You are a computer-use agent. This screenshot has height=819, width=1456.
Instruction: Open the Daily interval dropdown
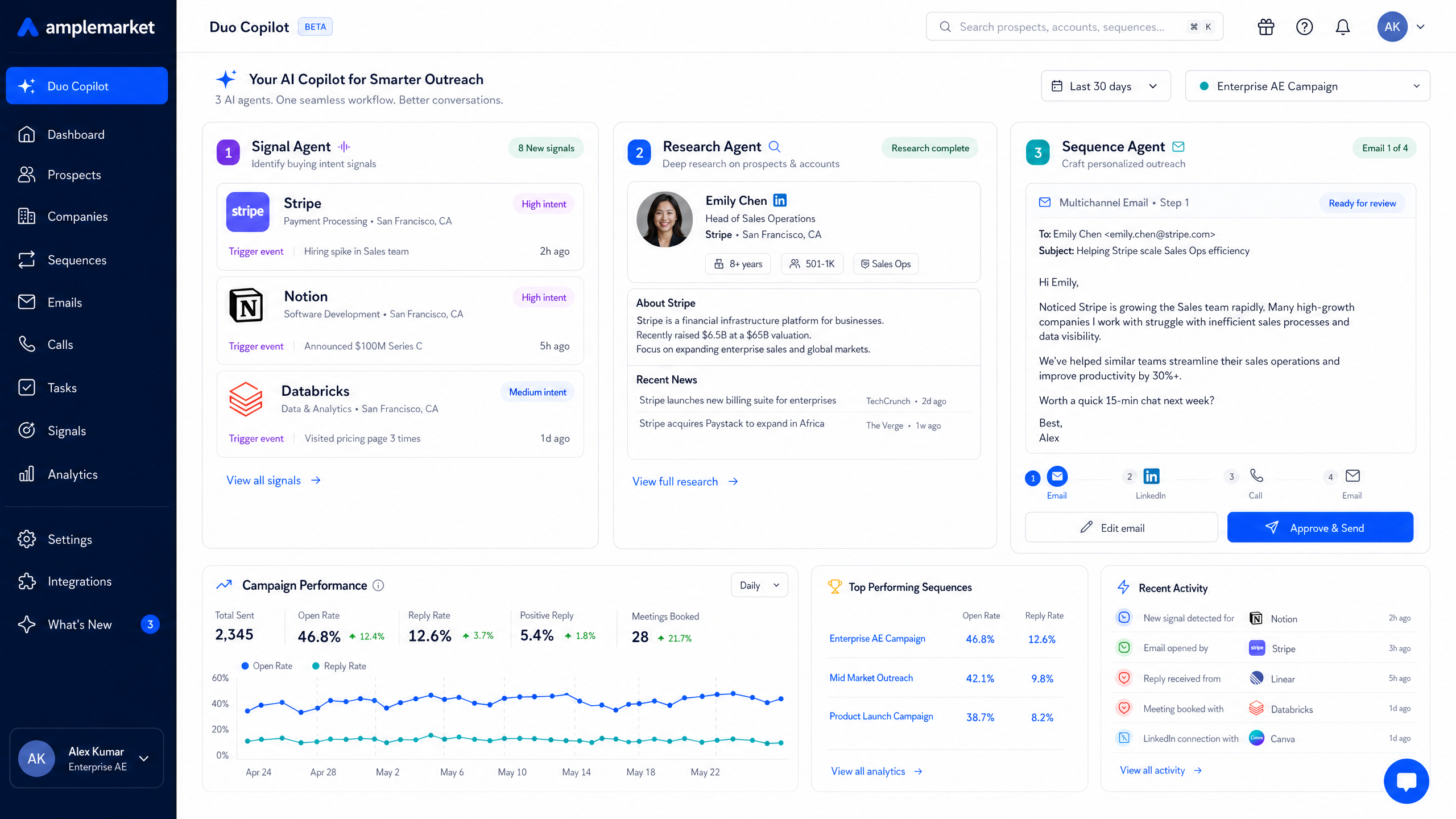[x=759, y=585]
